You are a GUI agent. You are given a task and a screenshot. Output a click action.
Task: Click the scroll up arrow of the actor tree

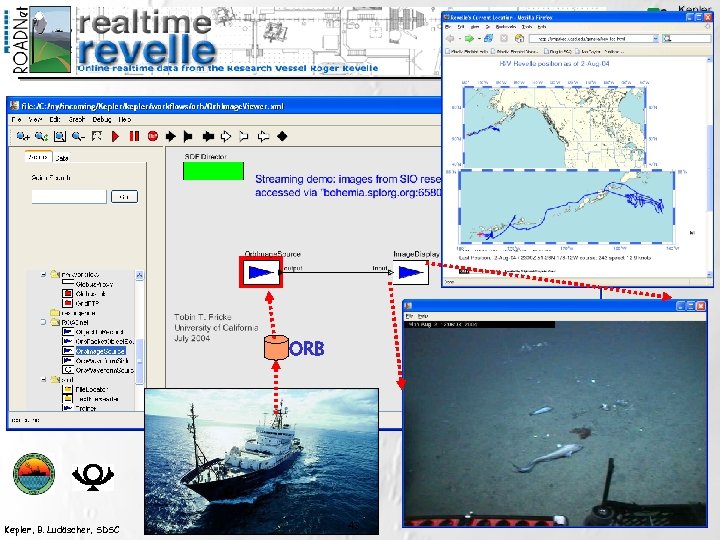tap(140, 275)
